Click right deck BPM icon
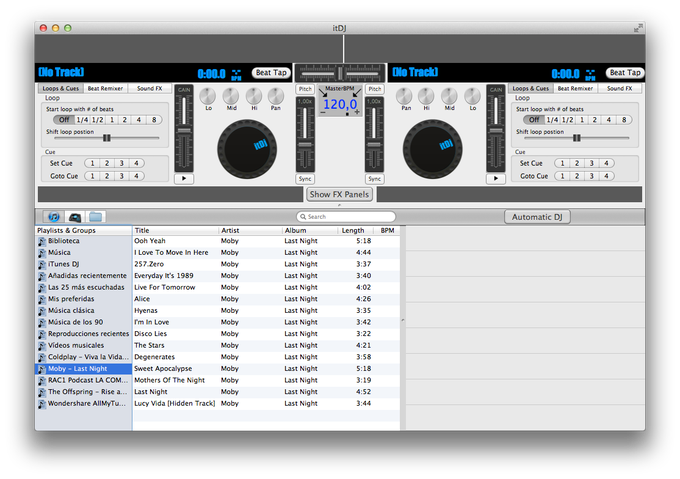The width and height of the screenshot is (680, 479). (x=590, y=75)
